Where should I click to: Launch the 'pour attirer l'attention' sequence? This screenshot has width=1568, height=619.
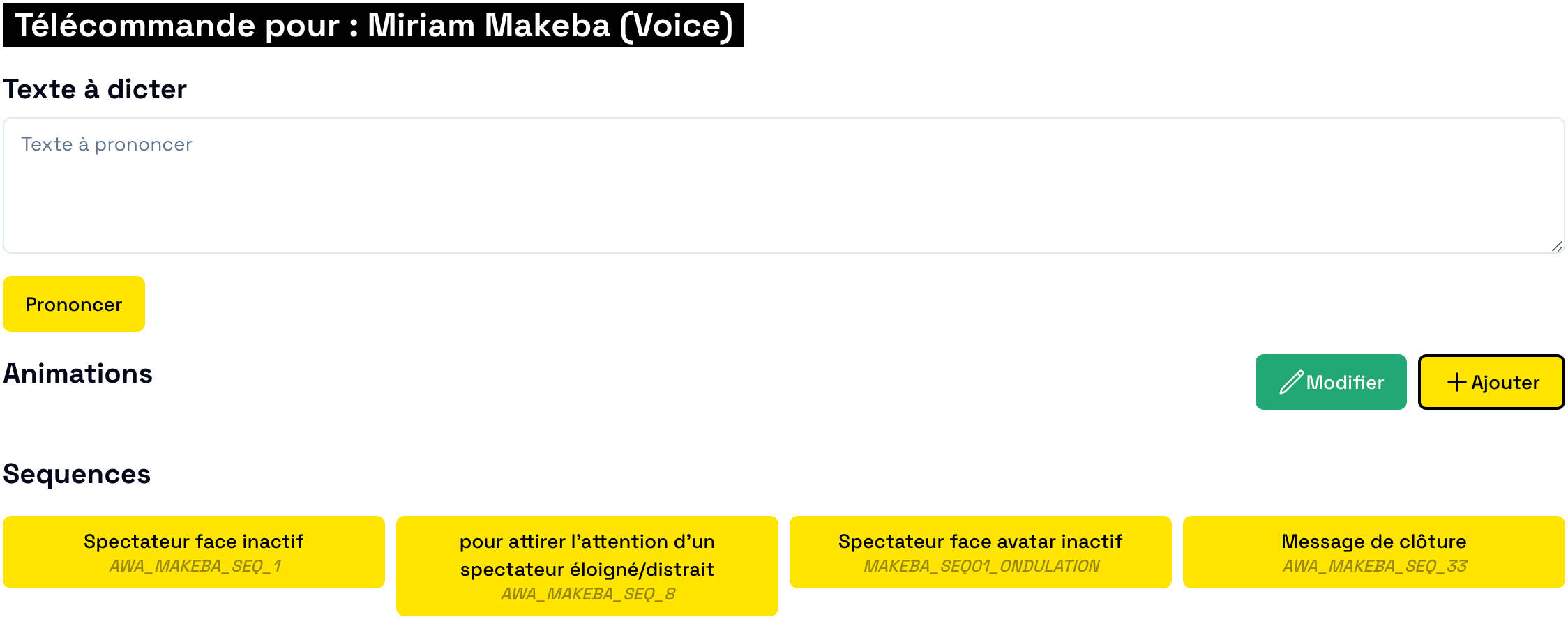[x=587, y=556]
